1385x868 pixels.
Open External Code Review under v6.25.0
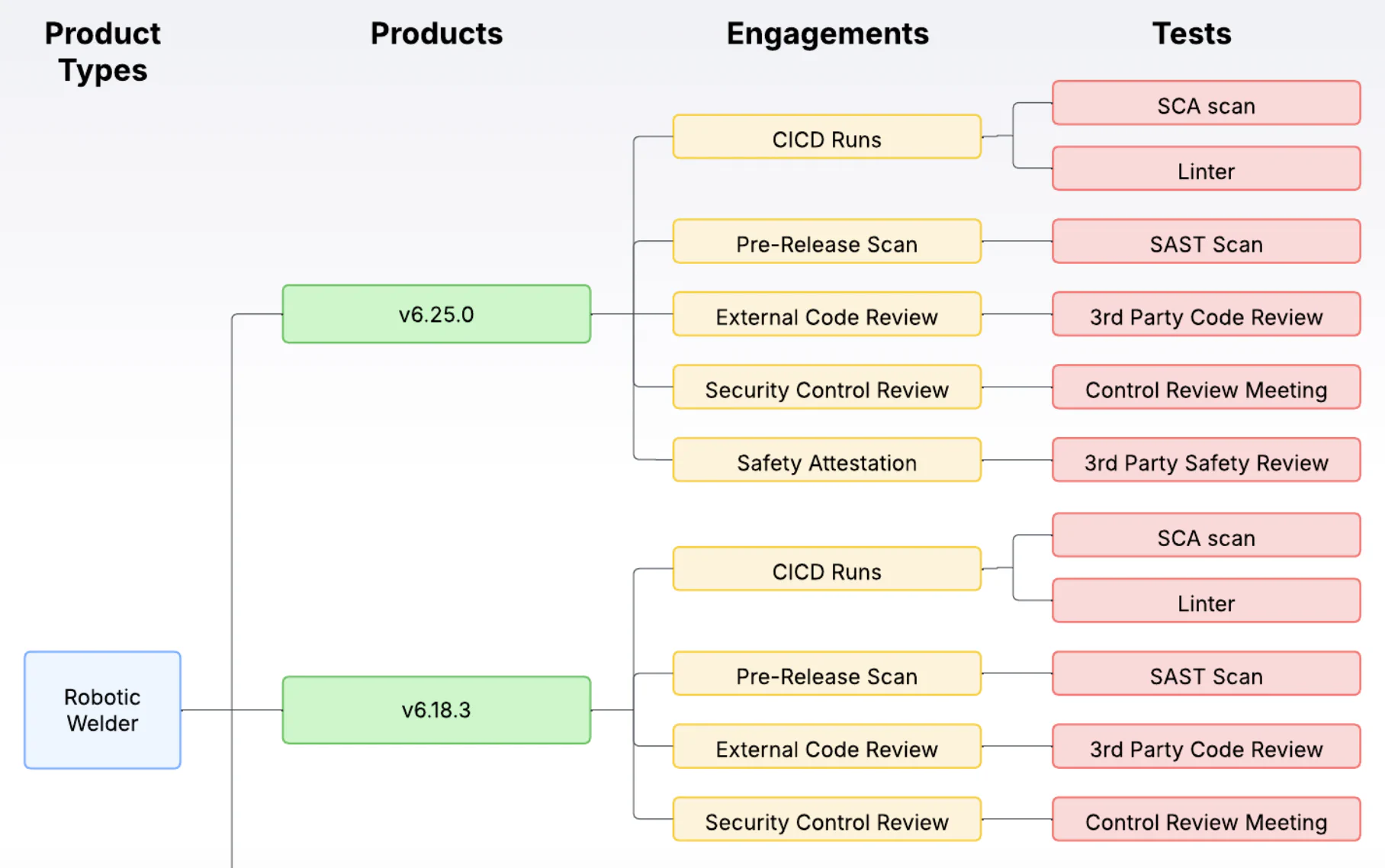tap(827, 317)
